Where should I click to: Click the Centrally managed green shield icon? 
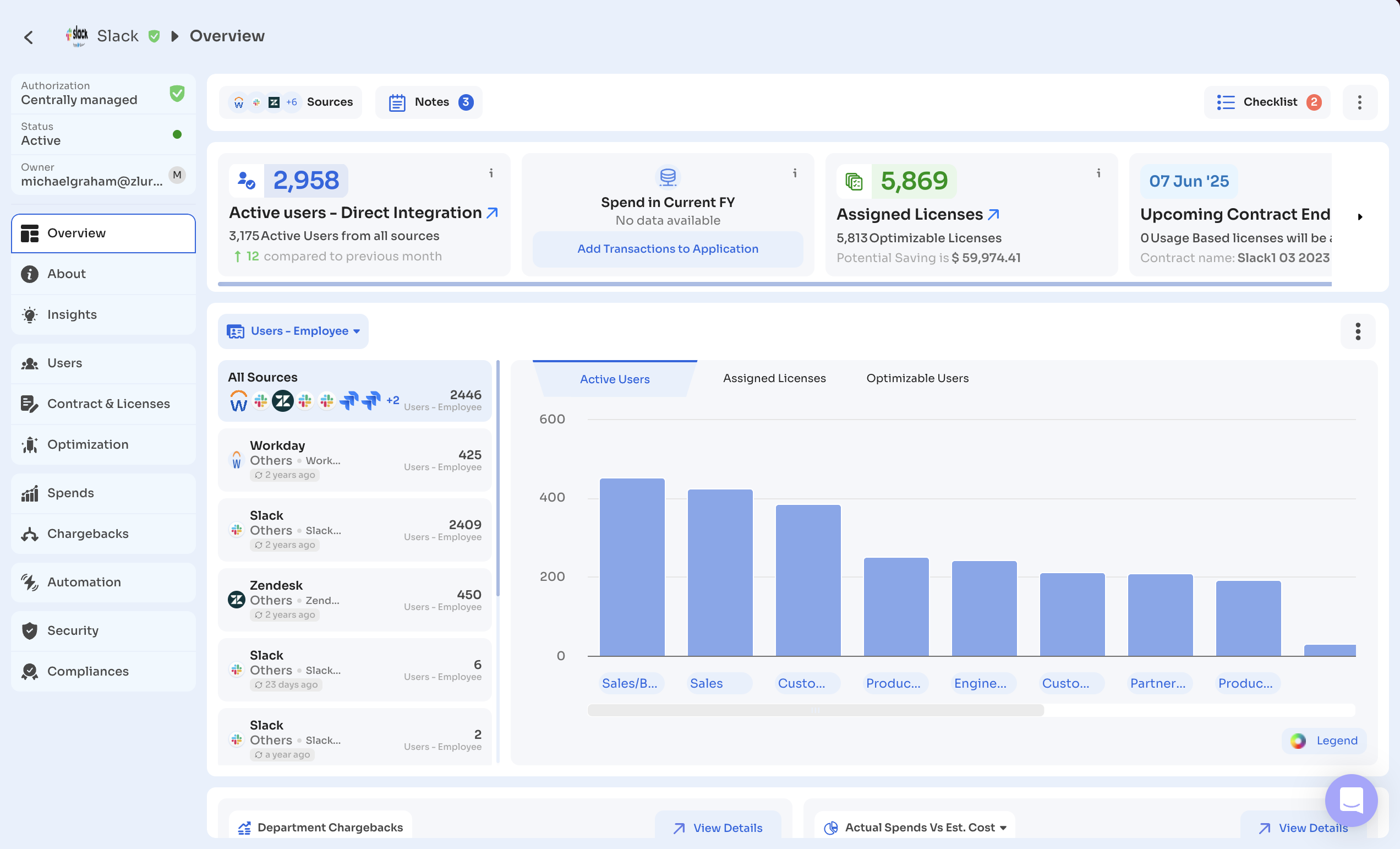pyautogui.click(x=177, y=93)
